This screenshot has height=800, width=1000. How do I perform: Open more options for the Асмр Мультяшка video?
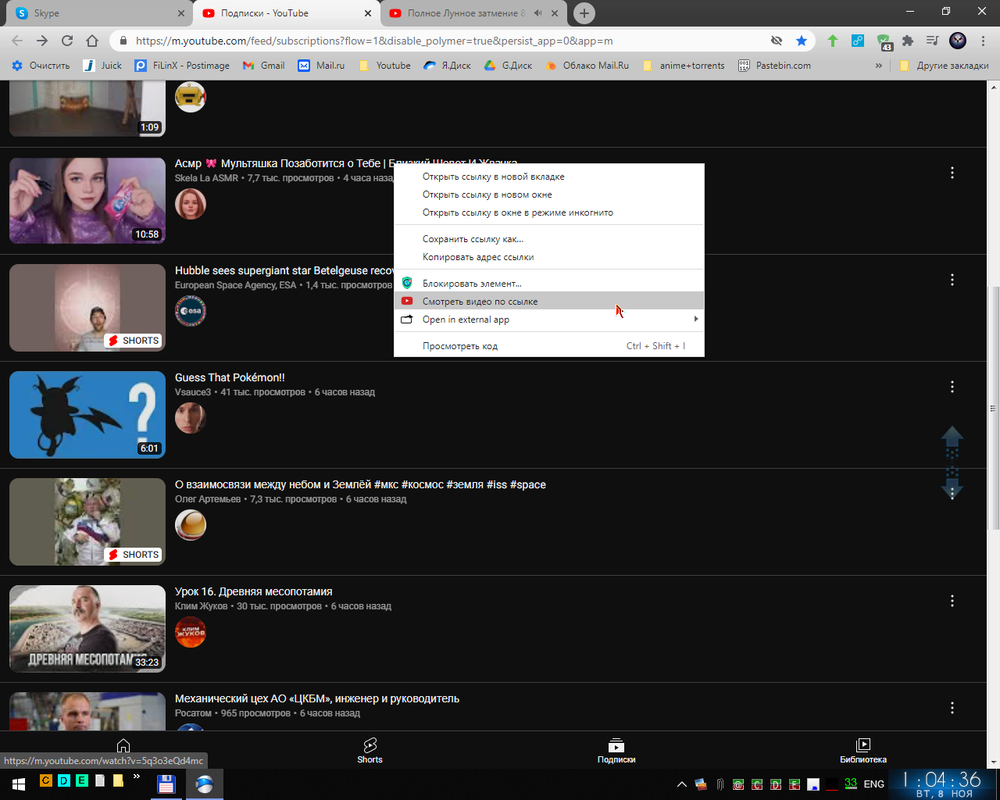tap(952, 172)
